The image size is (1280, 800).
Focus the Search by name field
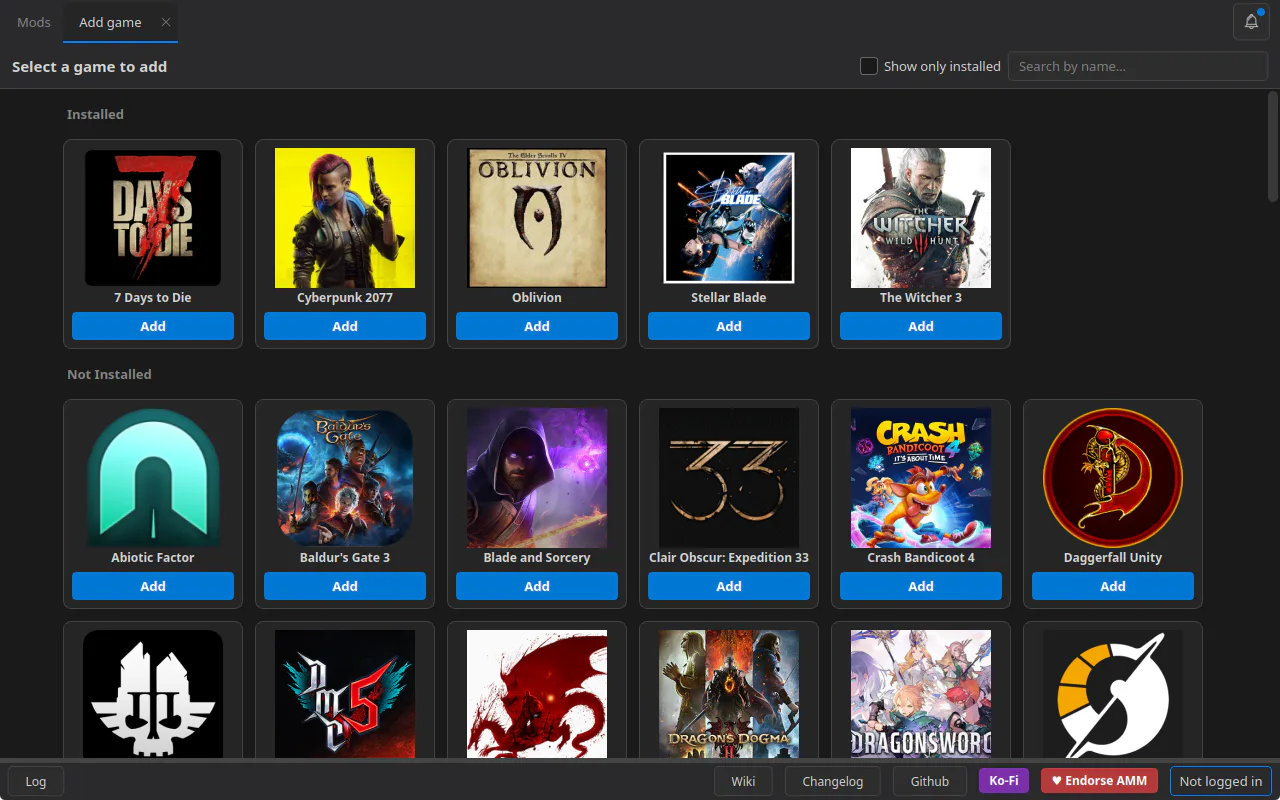pos(1138,66)
